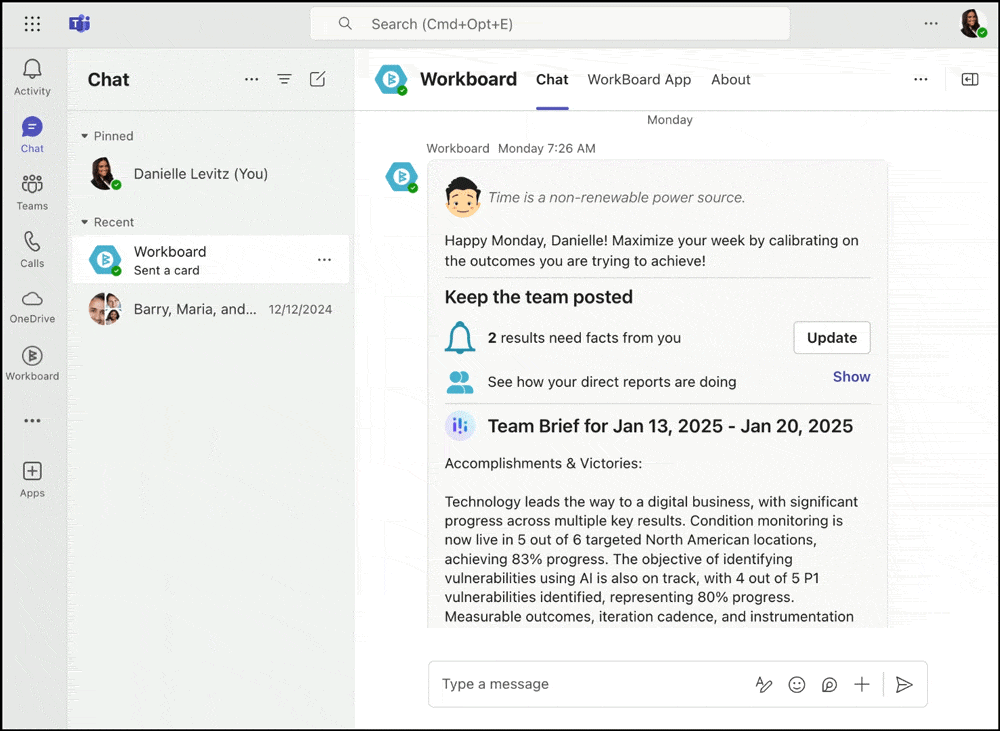Image resolution: width=1000 pixels, height=731 pixels.
Task: Click the Keep the team posted heading
Action: (x=539, y=297)
